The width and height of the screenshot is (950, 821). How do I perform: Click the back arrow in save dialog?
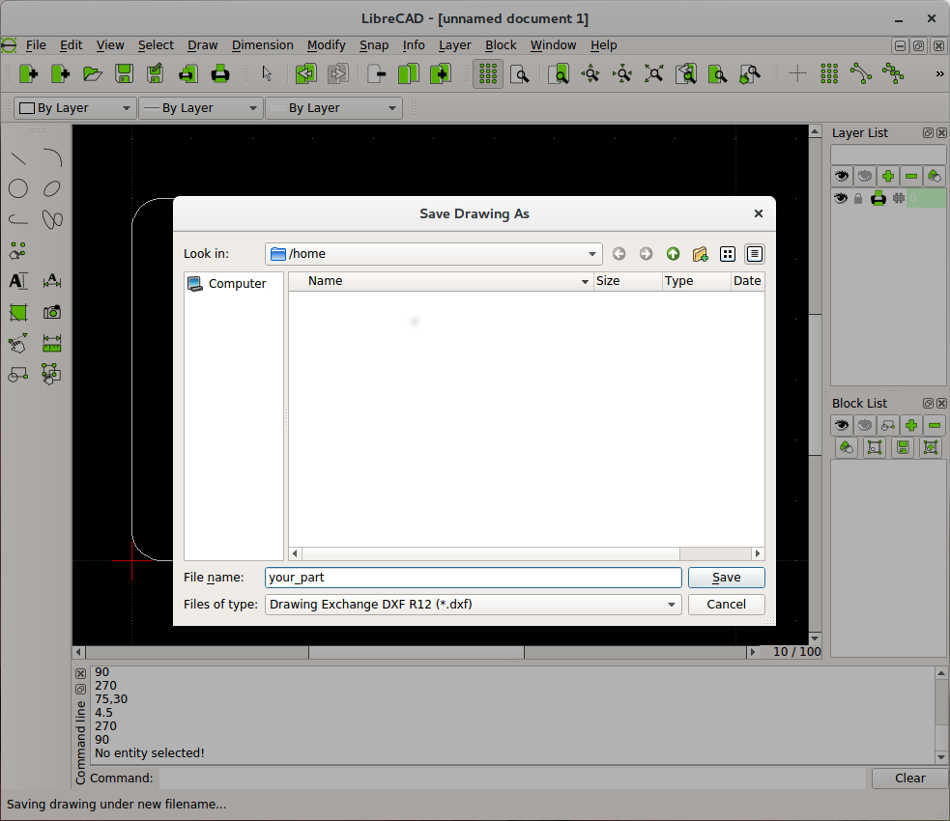[619, 254]
